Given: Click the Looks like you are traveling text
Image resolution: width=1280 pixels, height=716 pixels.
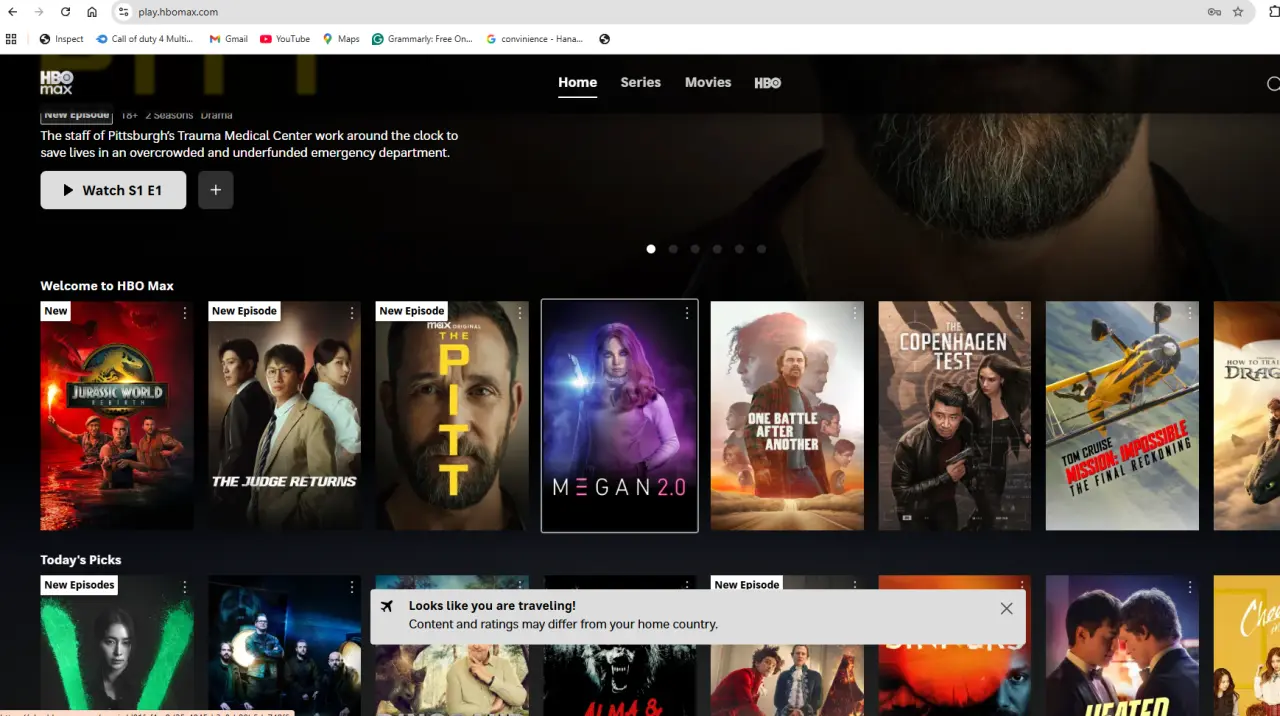Looking at the screenshot, I should coord(492,606).
